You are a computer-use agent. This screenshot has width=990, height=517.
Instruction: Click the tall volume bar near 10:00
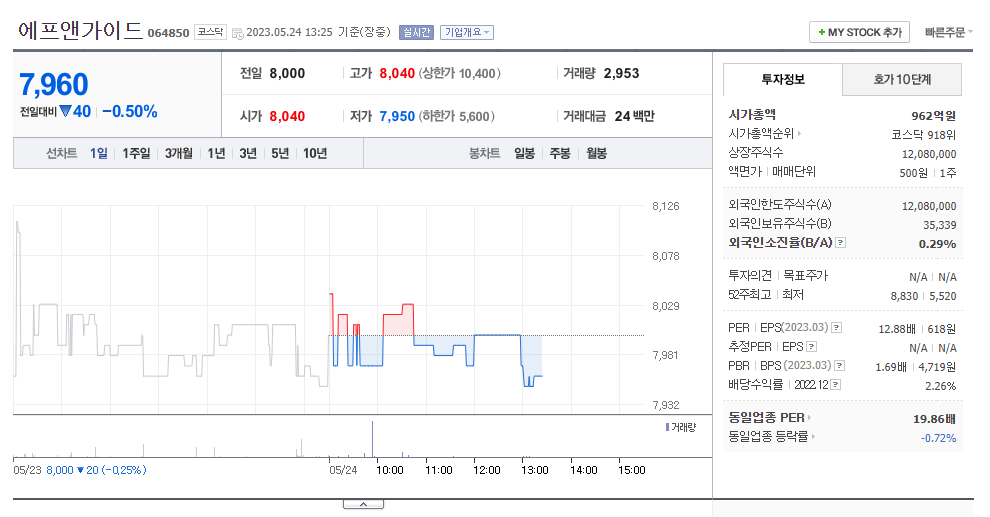(x=373, y=439)
